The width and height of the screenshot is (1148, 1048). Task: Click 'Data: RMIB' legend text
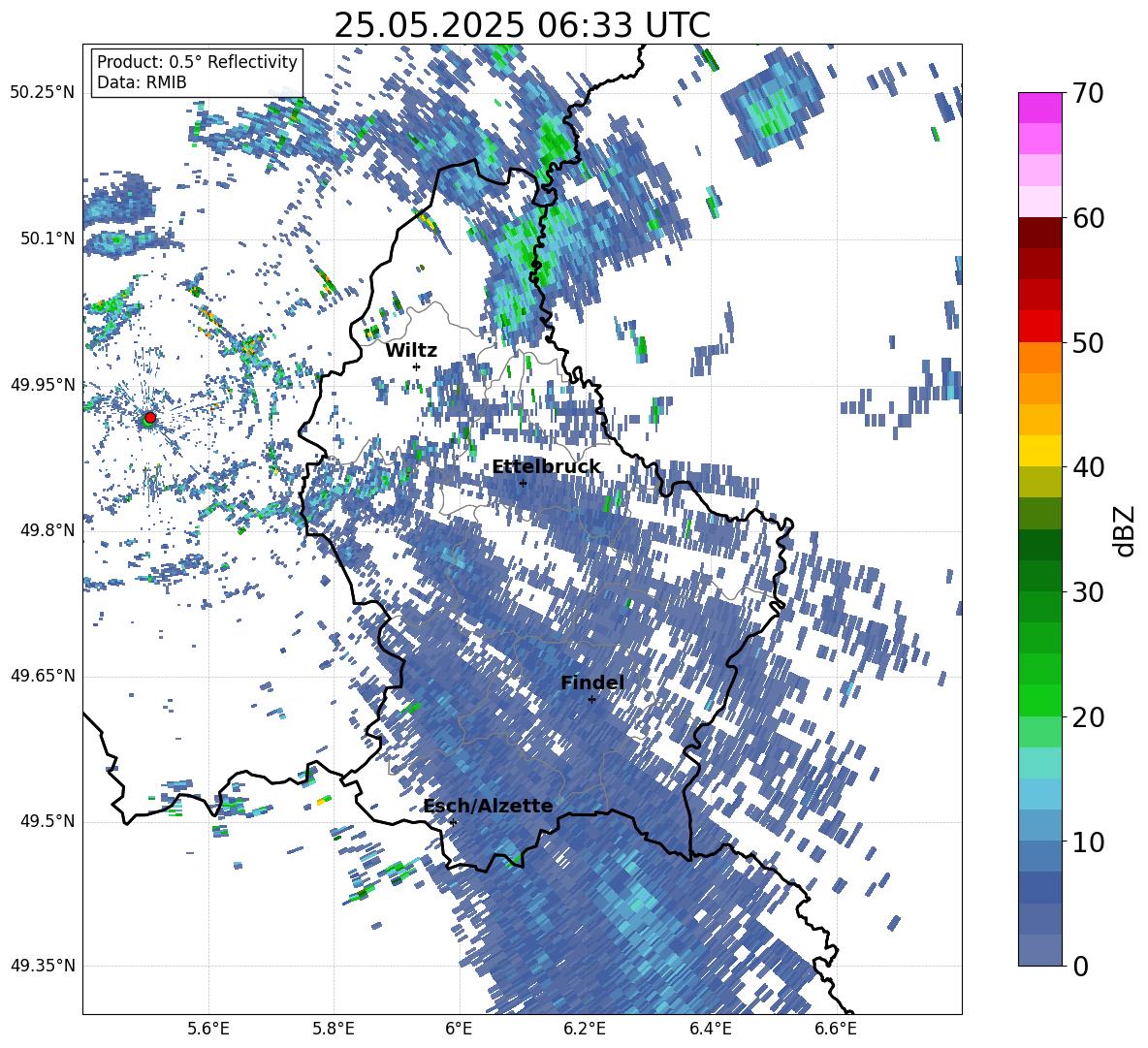pyautogui.click(x=142, y=82)
